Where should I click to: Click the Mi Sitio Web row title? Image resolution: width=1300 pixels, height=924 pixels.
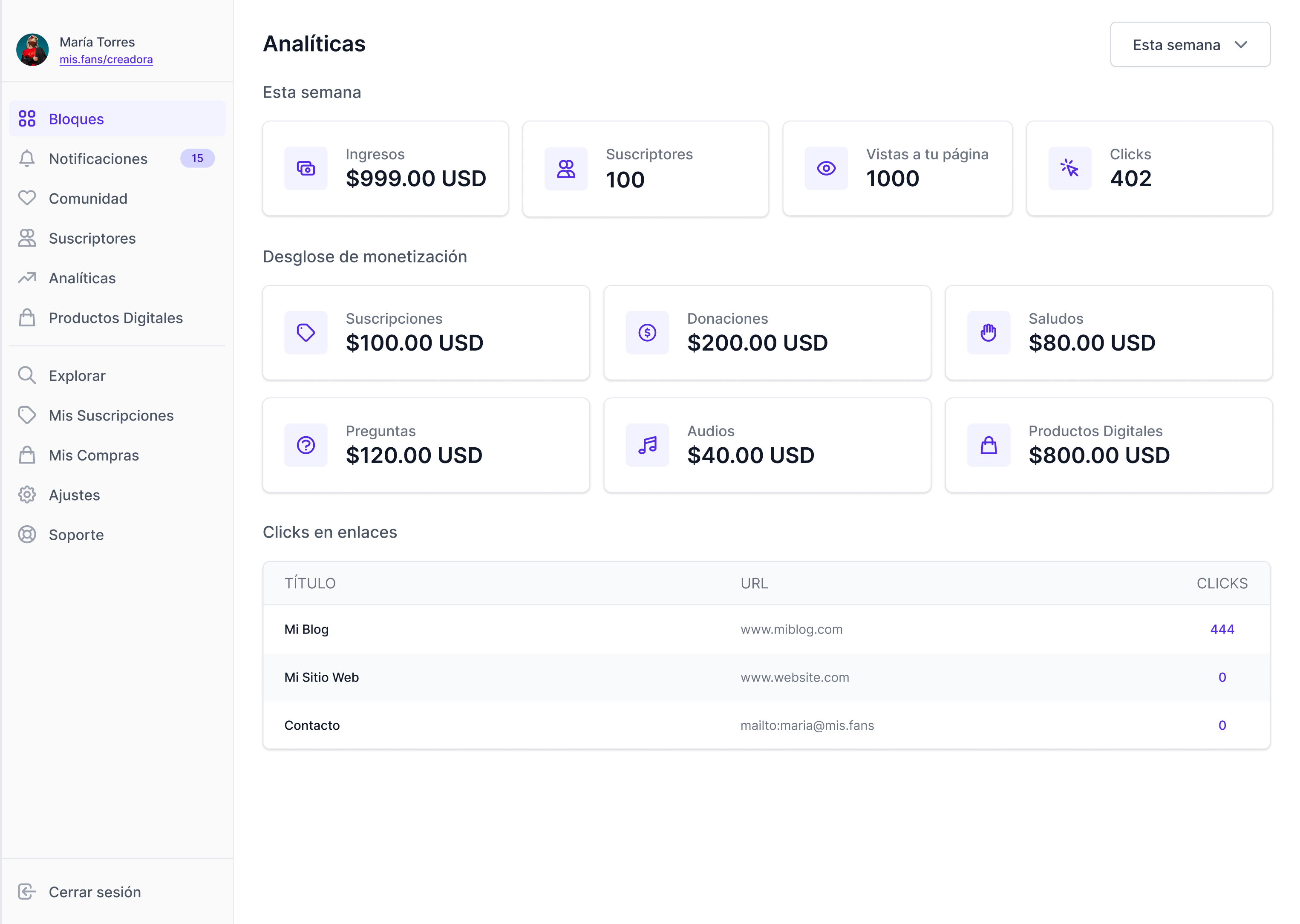[321, 677]
